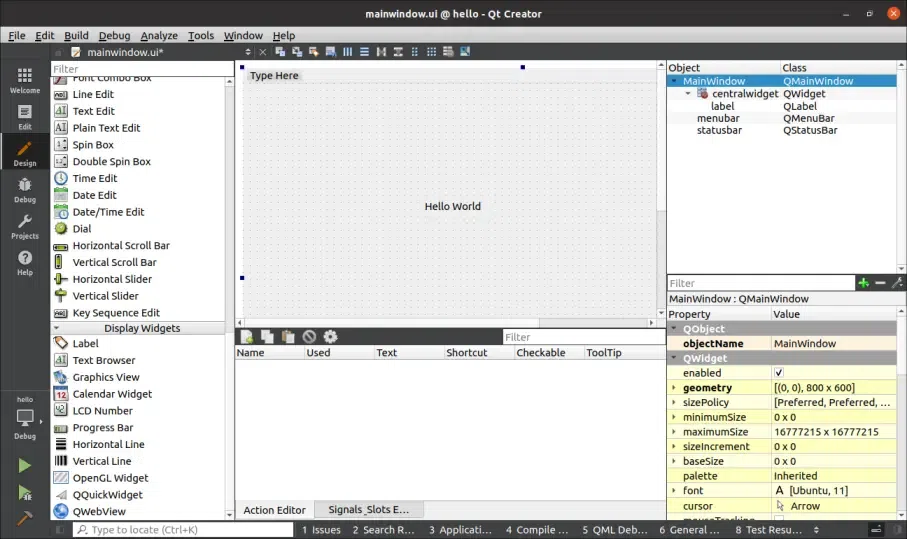
Task: Open Edit mode in left sidebar
Action: [24, 117]
